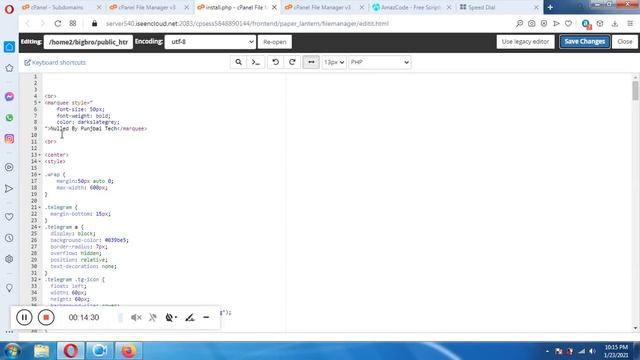Image resolution: width=640 pixels, height=360 pixels.
Task: Open the editor search tool
Action: (238, 62)
